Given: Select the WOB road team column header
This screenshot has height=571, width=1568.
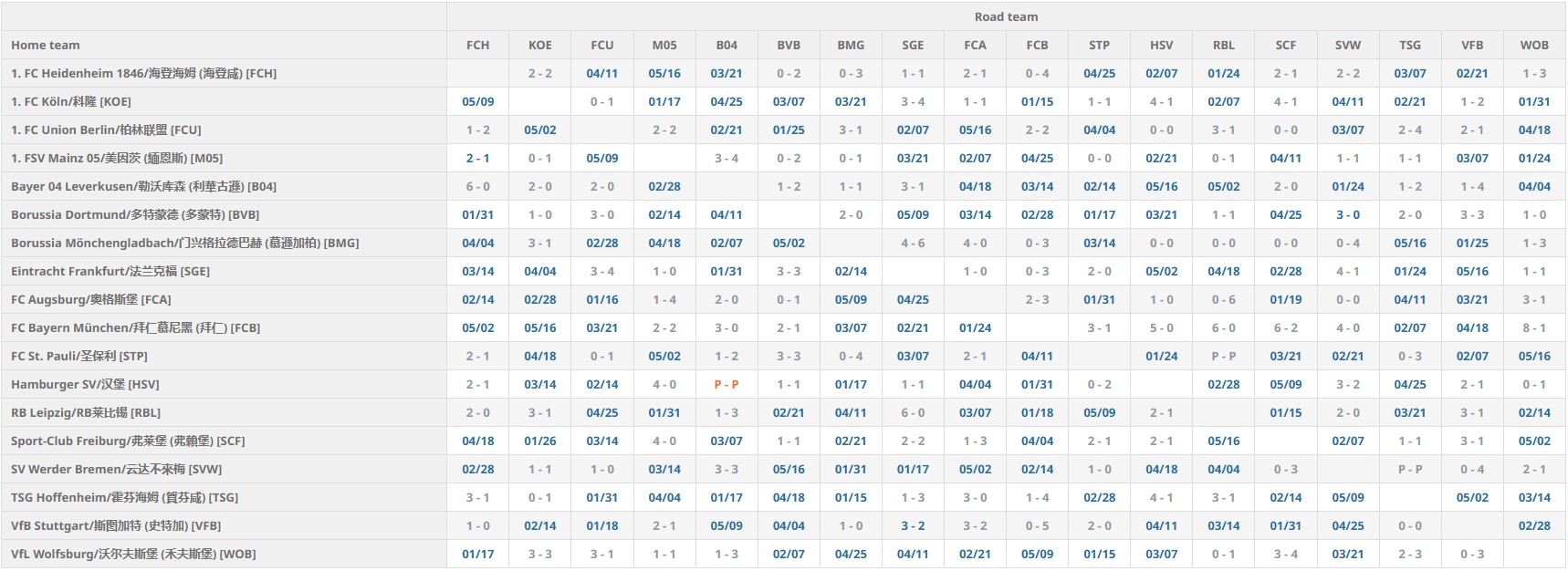Looking at the screenshot, I should point(1533,45).
